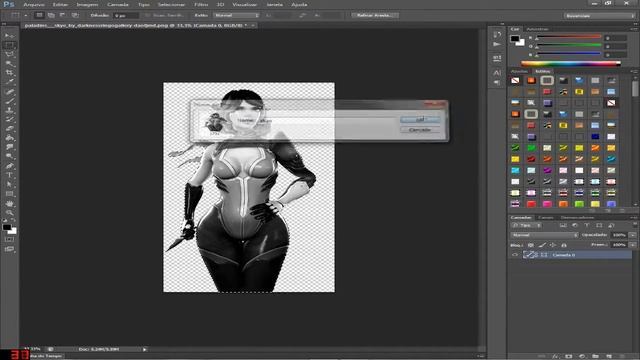Click the red channel value field

[616, 38]
